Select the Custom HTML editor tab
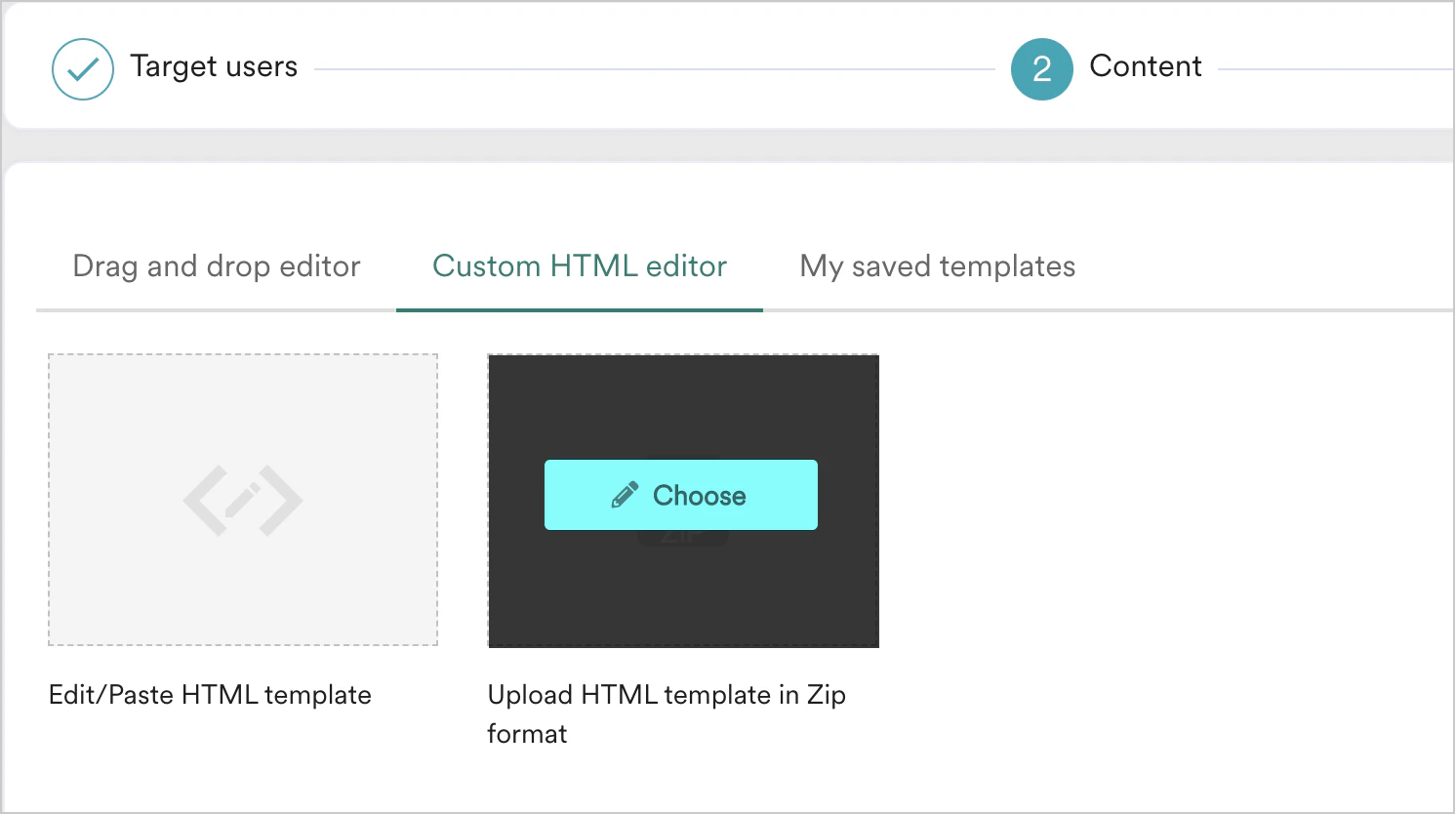Image resolution: width=1456 pixels, height=814 pixels. click(580, 265)
